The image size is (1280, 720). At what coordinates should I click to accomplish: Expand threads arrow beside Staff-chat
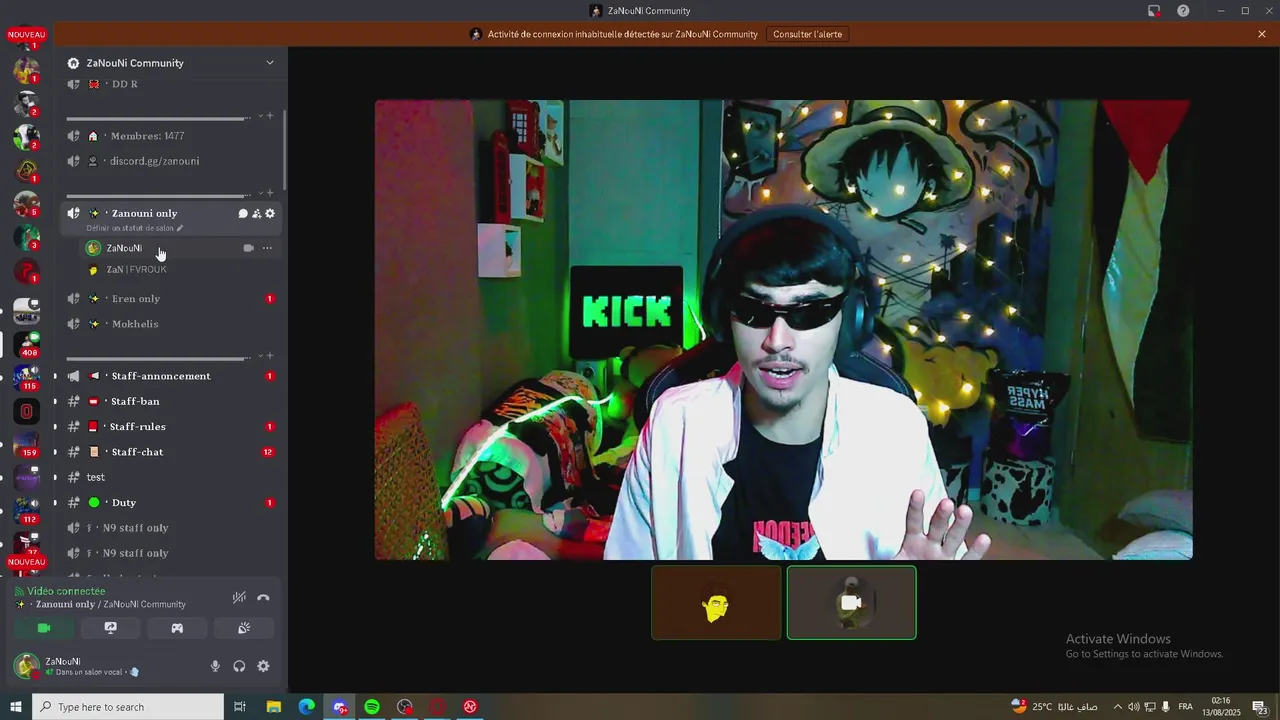(55, 452)
